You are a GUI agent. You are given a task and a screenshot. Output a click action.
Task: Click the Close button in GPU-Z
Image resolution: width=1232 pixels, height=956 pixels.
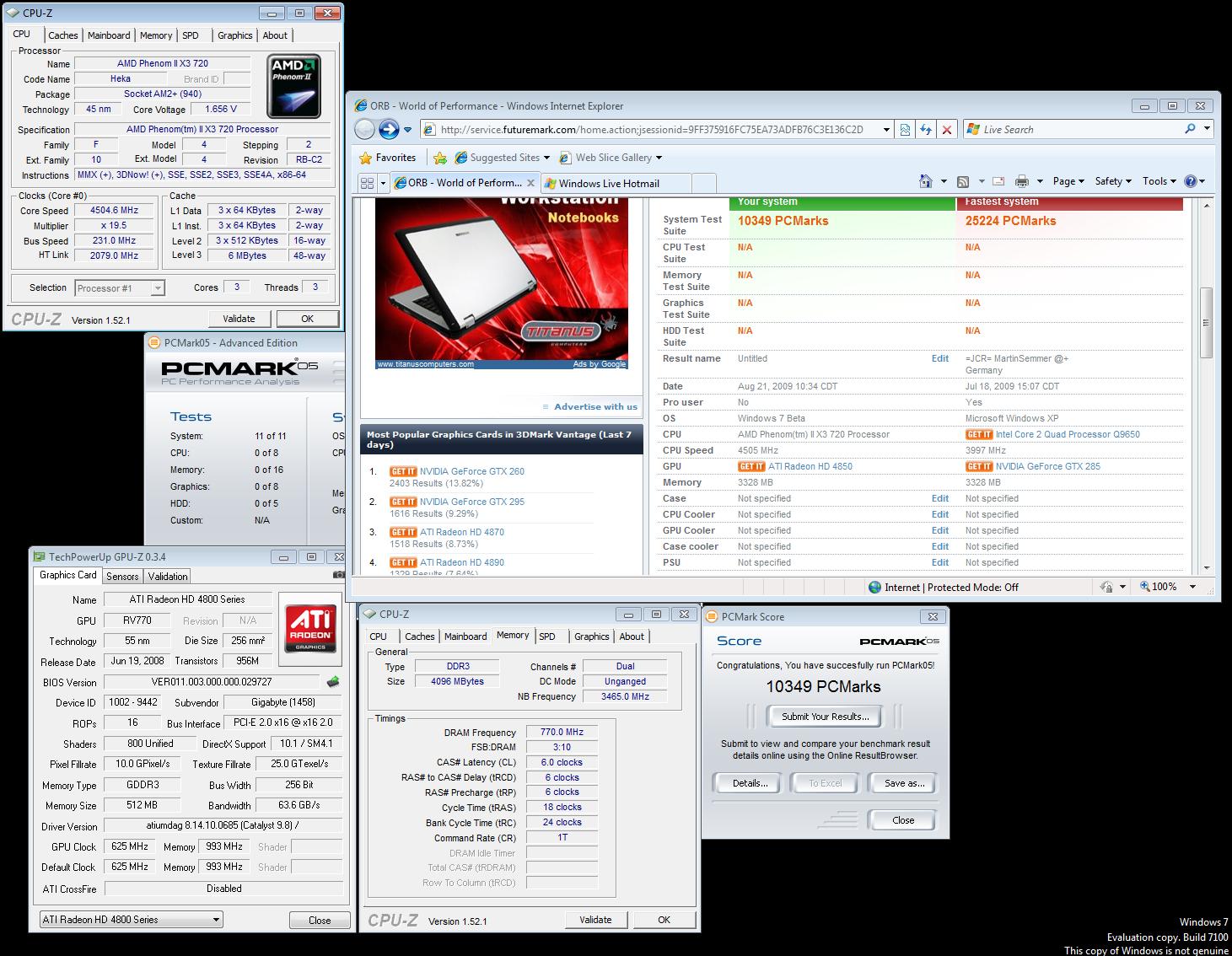click(320, 920)
